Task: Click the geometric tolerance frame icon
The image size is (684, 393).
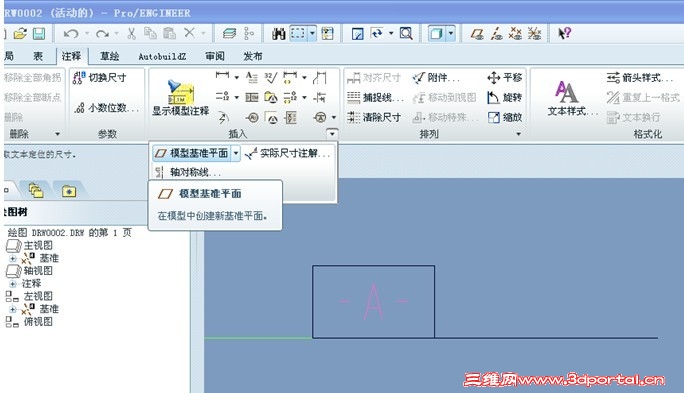Action: tap(252, 97)
